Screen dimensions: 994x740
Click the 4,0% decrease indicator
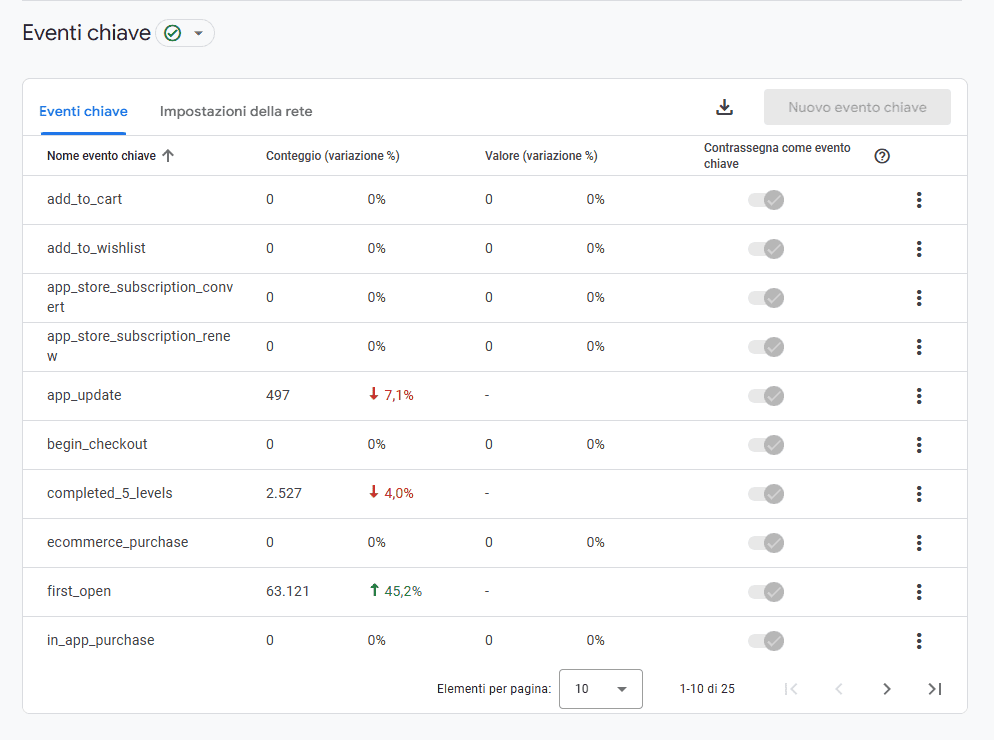click(391, 493)
